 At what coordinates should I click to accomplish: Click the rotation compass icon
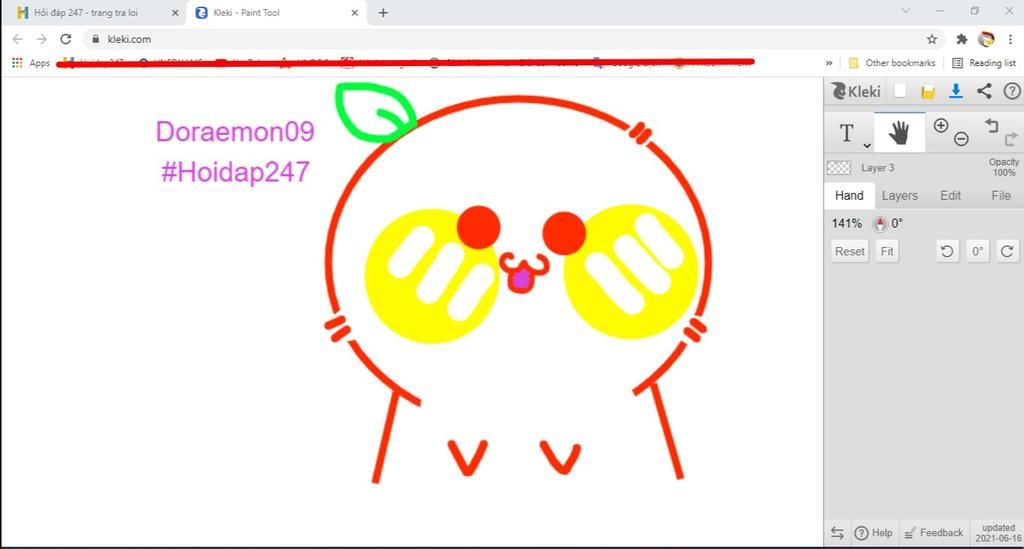click(x=880, y=224)
